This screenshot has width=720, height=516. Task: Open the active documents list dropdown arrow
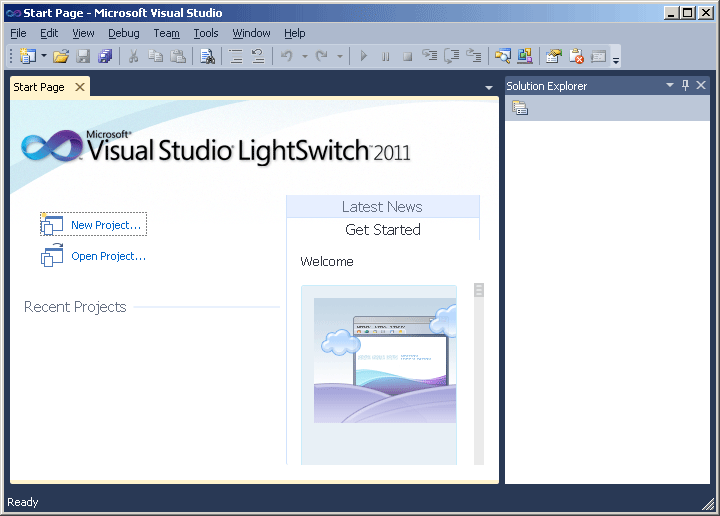(489, 87)
